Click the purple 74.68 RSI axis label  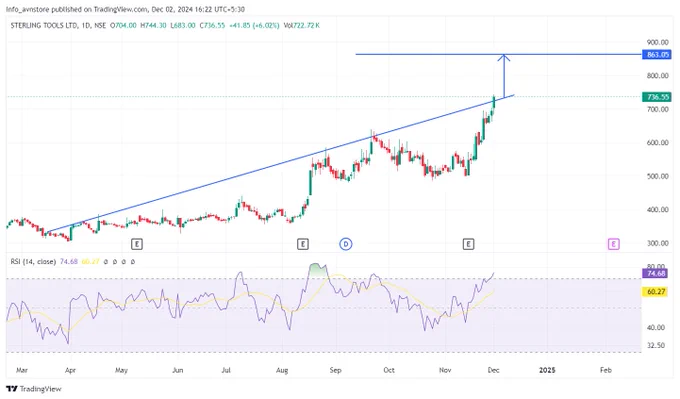(655, 273)
